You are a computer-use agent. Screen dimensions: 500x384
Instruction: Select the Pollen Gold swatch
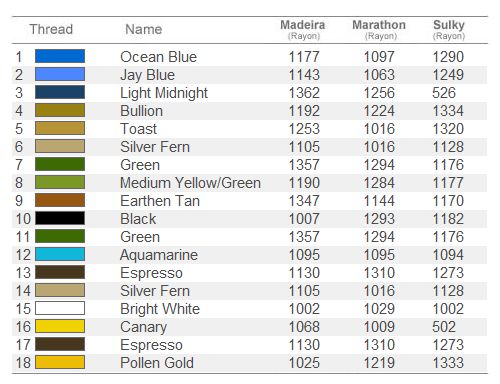point(60,362)
